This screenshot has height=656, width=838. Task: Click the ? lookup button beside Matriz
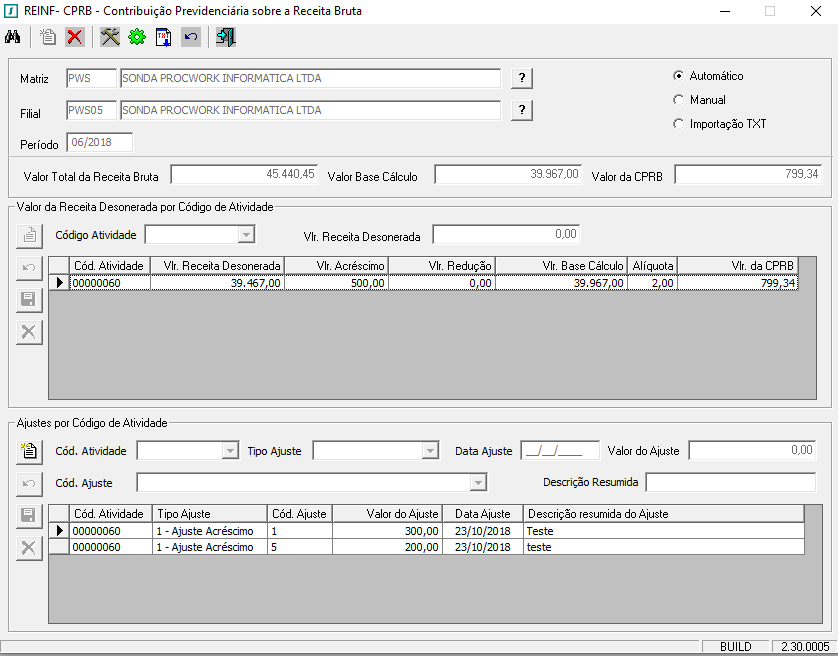(x=521, y=79)
